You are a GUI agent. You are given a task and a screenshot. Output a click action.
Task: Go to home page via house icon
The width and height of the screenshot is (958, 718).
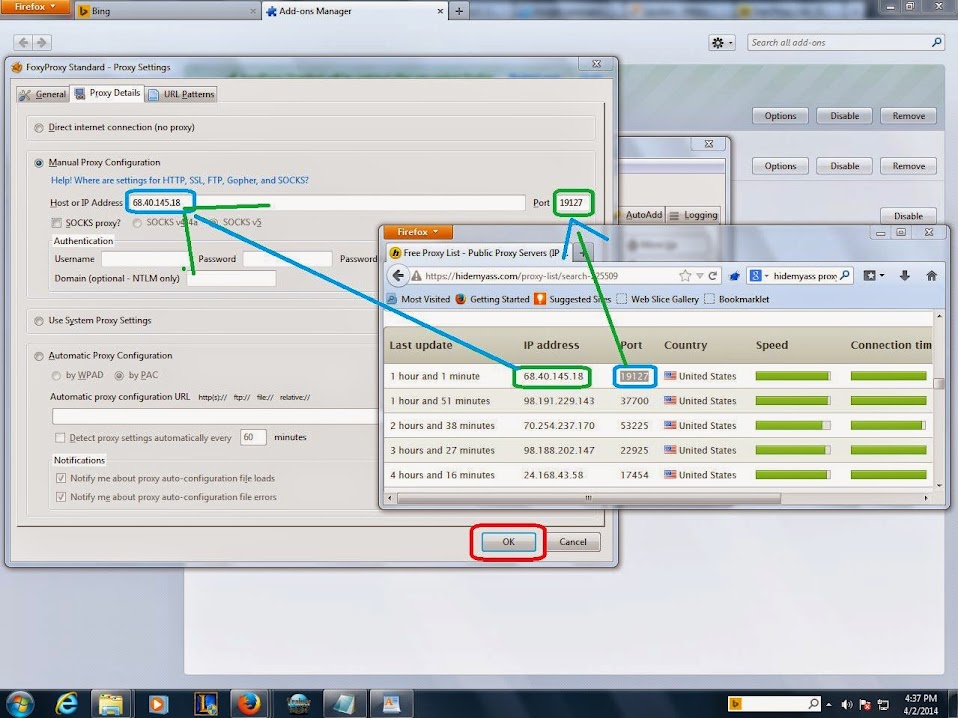(x=931, y=276)
